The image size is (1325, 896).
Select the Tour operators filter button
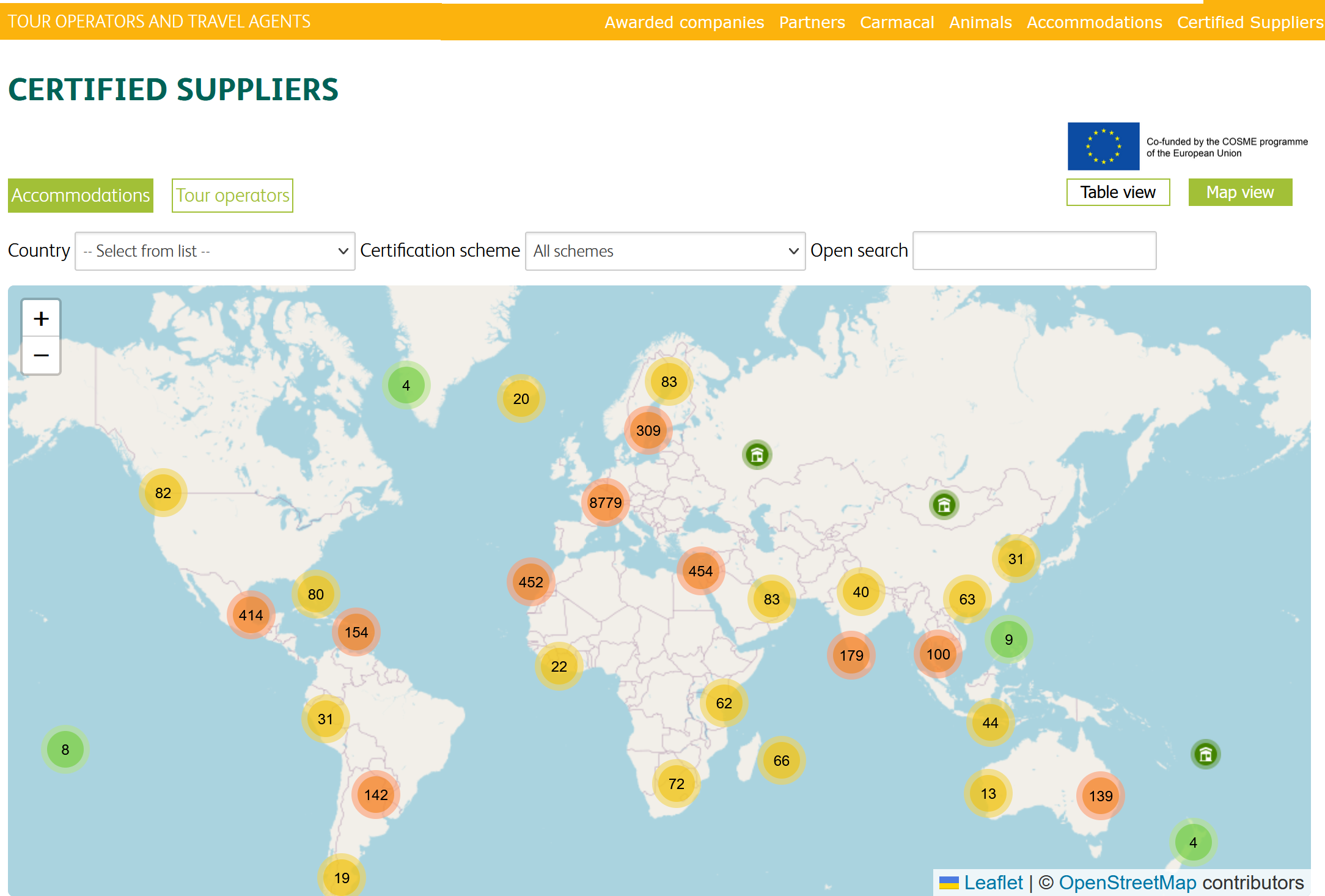(x=232, y=196)
